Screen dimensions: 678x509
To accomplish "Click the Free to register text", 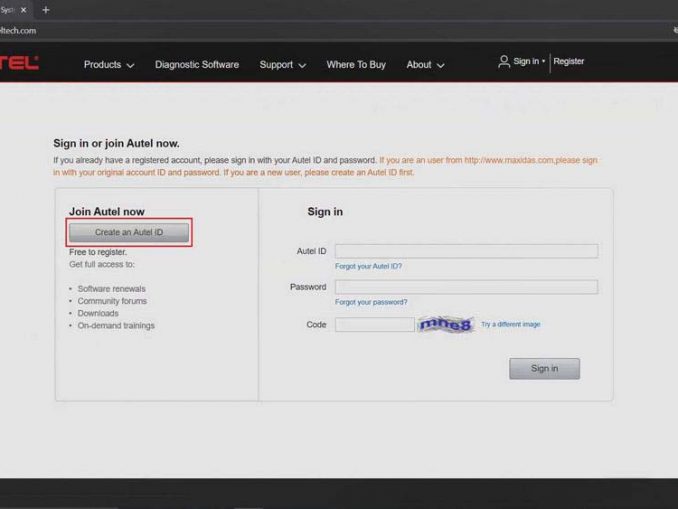I will (98, 252).
